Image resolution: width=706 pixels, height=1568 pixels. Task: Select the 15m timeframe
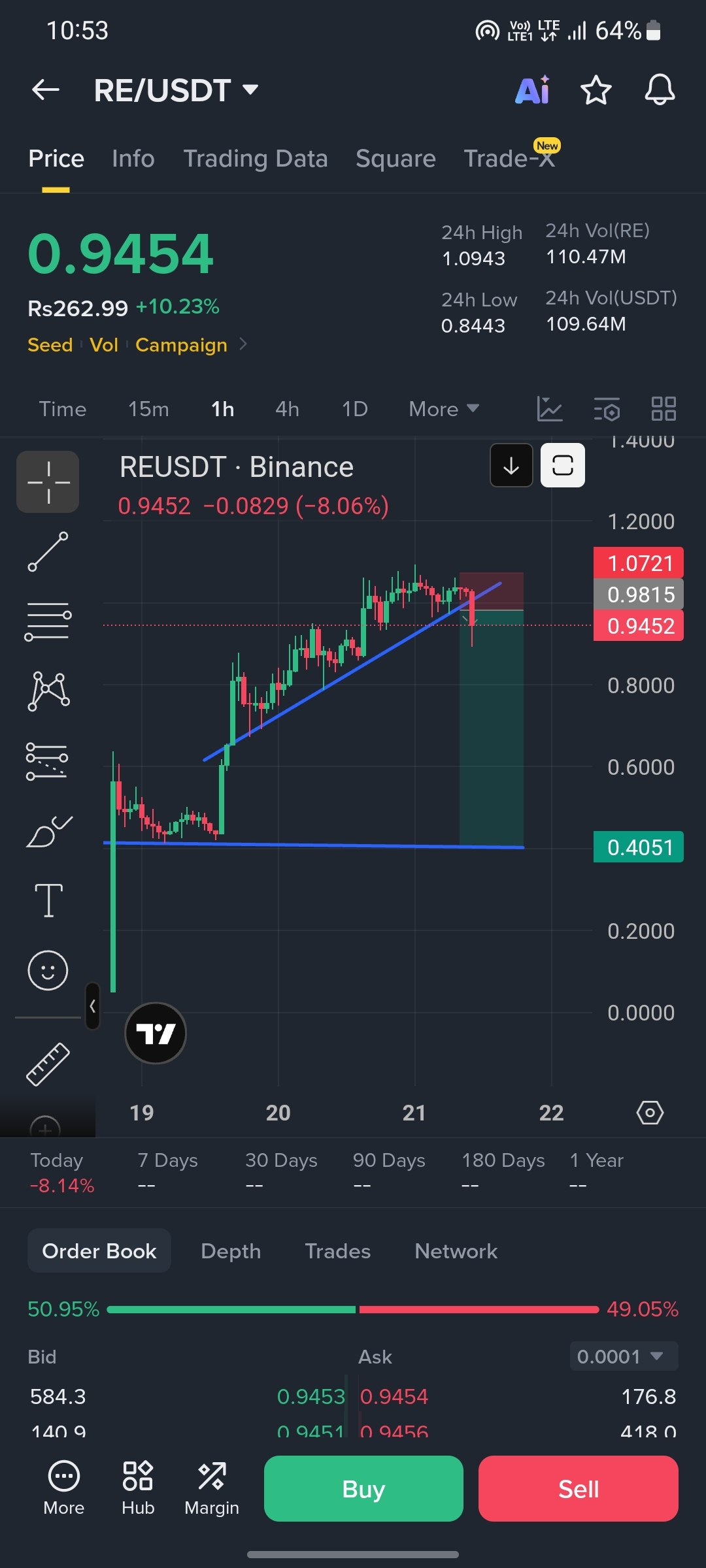click(148, 409)
